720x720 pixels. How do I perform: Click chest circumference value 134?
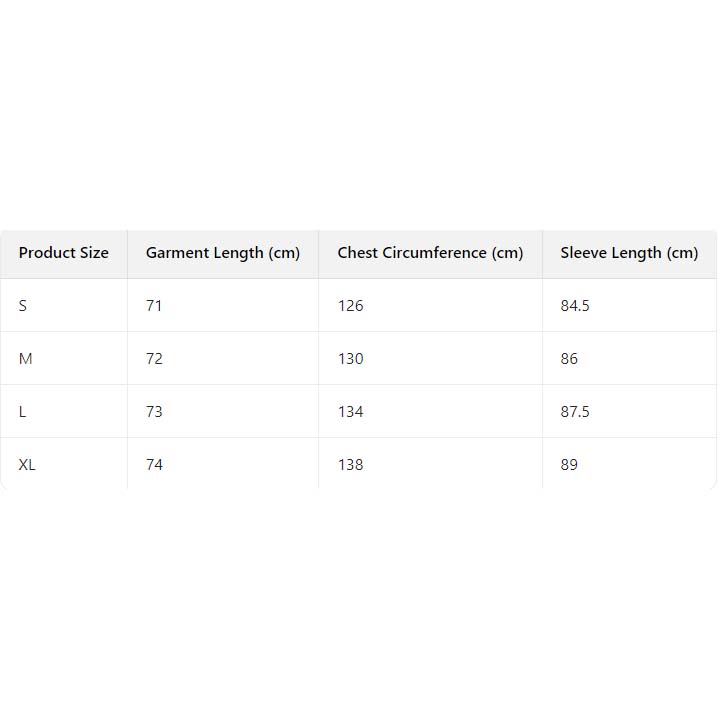[x=350, y=412]
